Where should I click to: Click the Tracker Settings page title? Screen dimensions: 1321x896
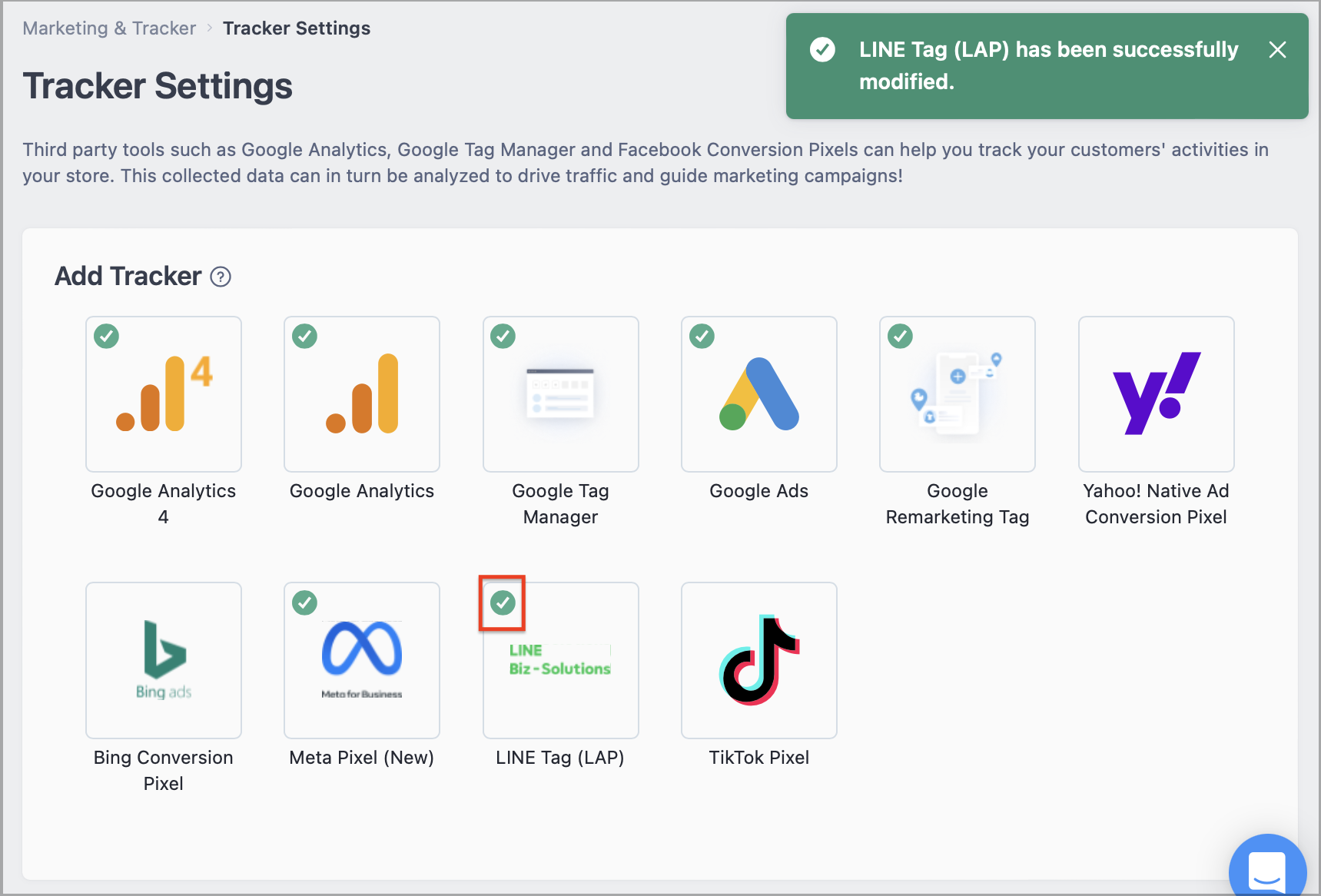pyautogui.click(x=158, y=86)
